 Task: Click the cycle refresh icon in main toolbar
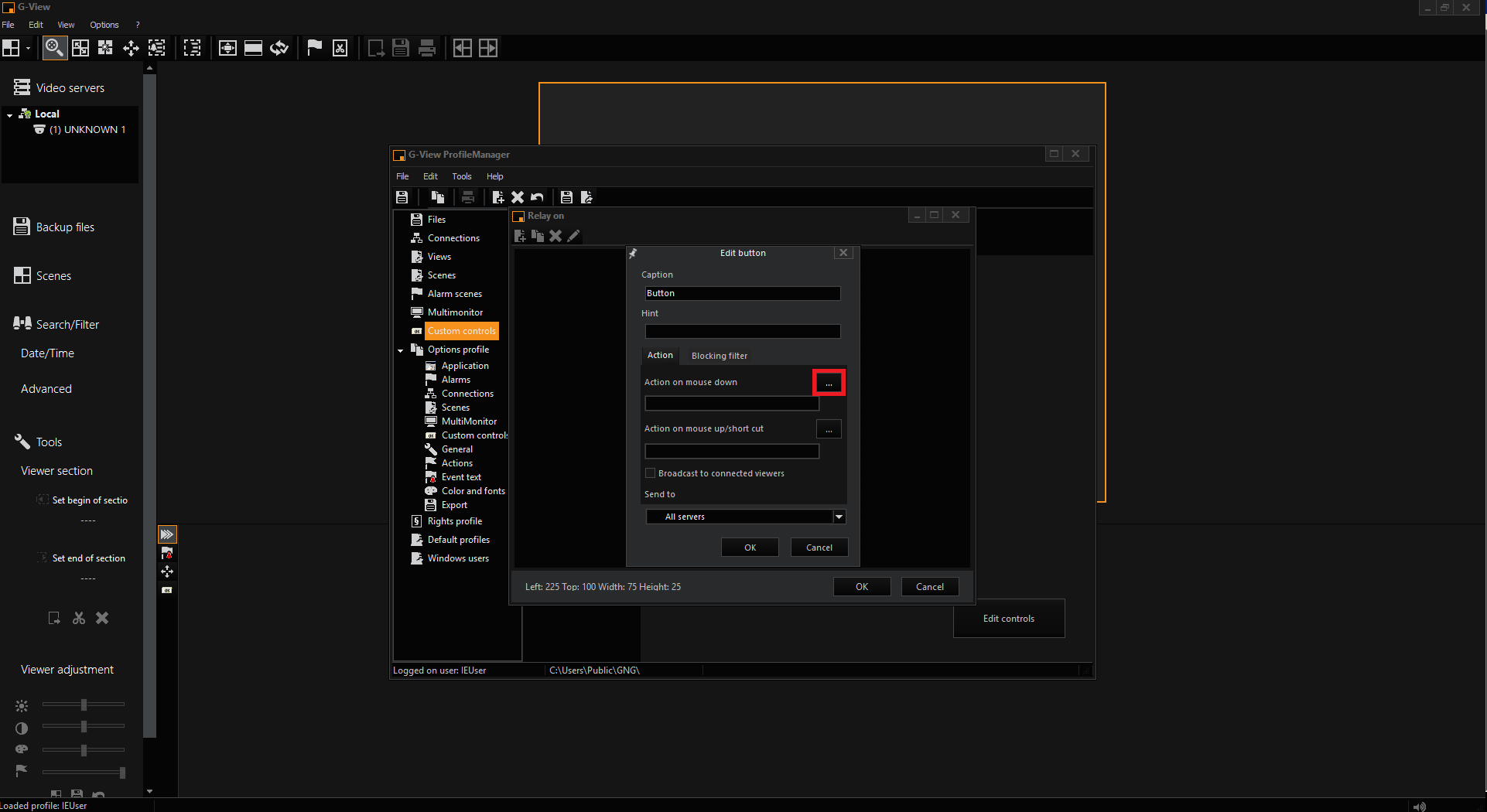click(x=279, y=48)
